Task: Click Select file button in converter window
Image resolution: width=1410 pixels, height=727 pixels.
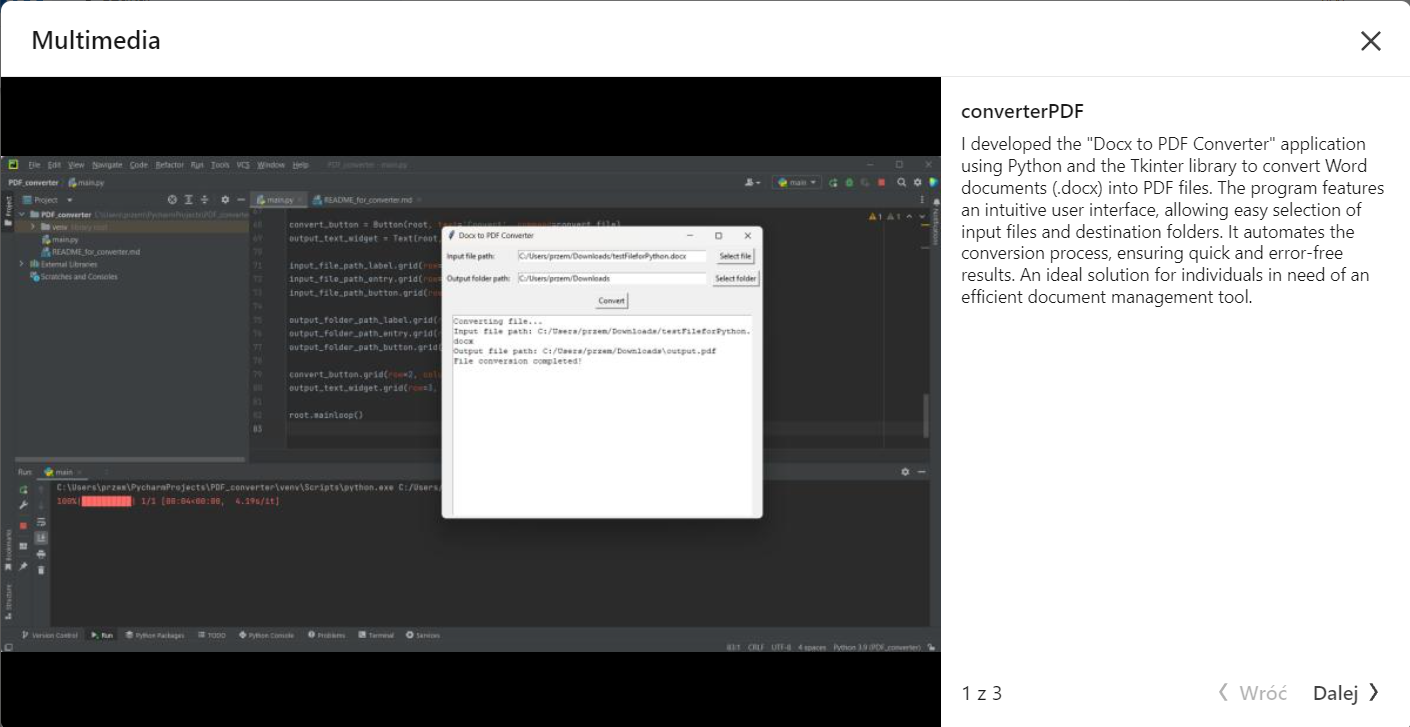Action: coord(734,257)
